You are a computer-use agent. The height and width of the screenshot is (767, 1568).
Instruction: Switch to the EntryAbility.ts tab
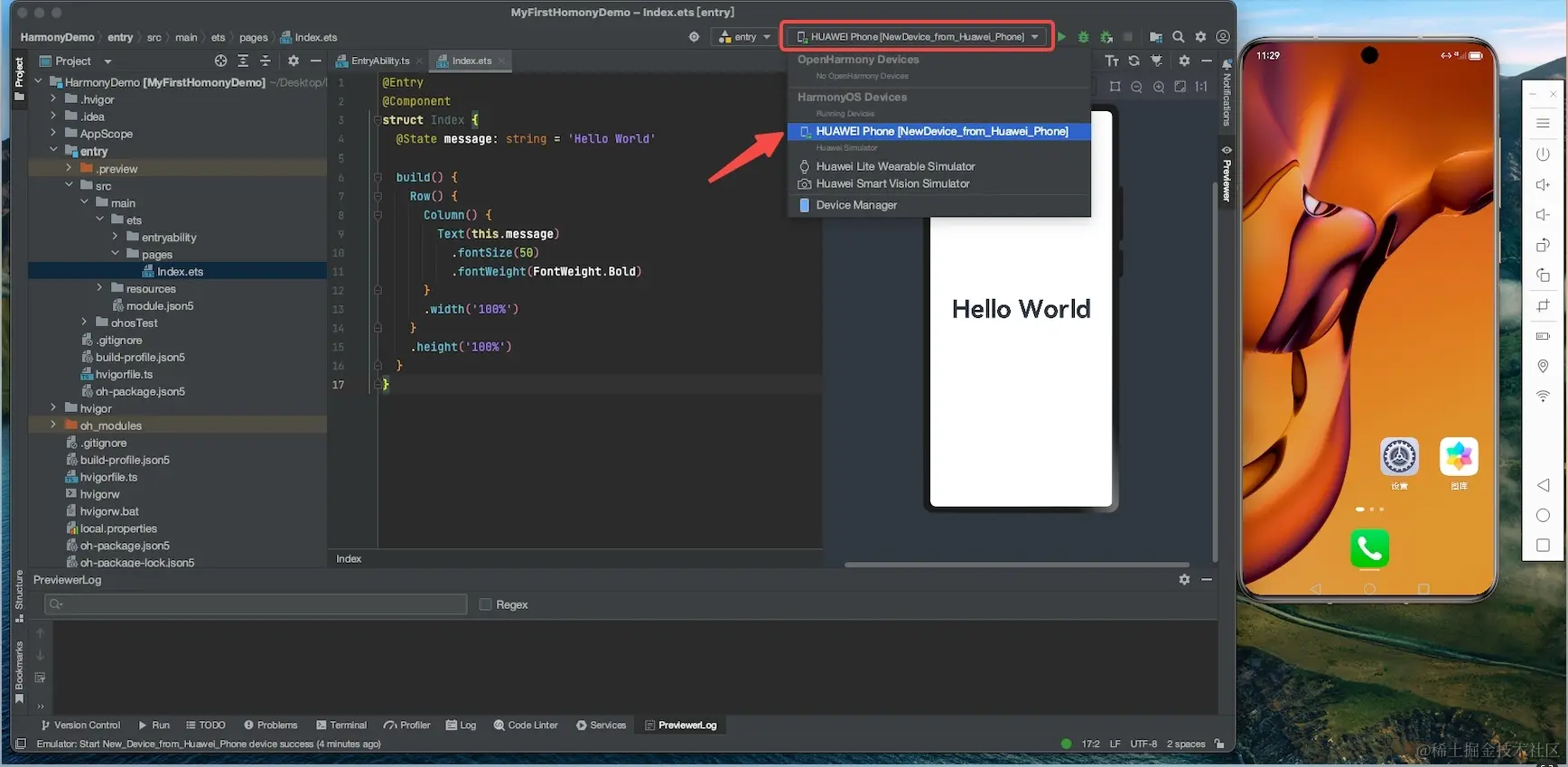click(x=379, y=61)
